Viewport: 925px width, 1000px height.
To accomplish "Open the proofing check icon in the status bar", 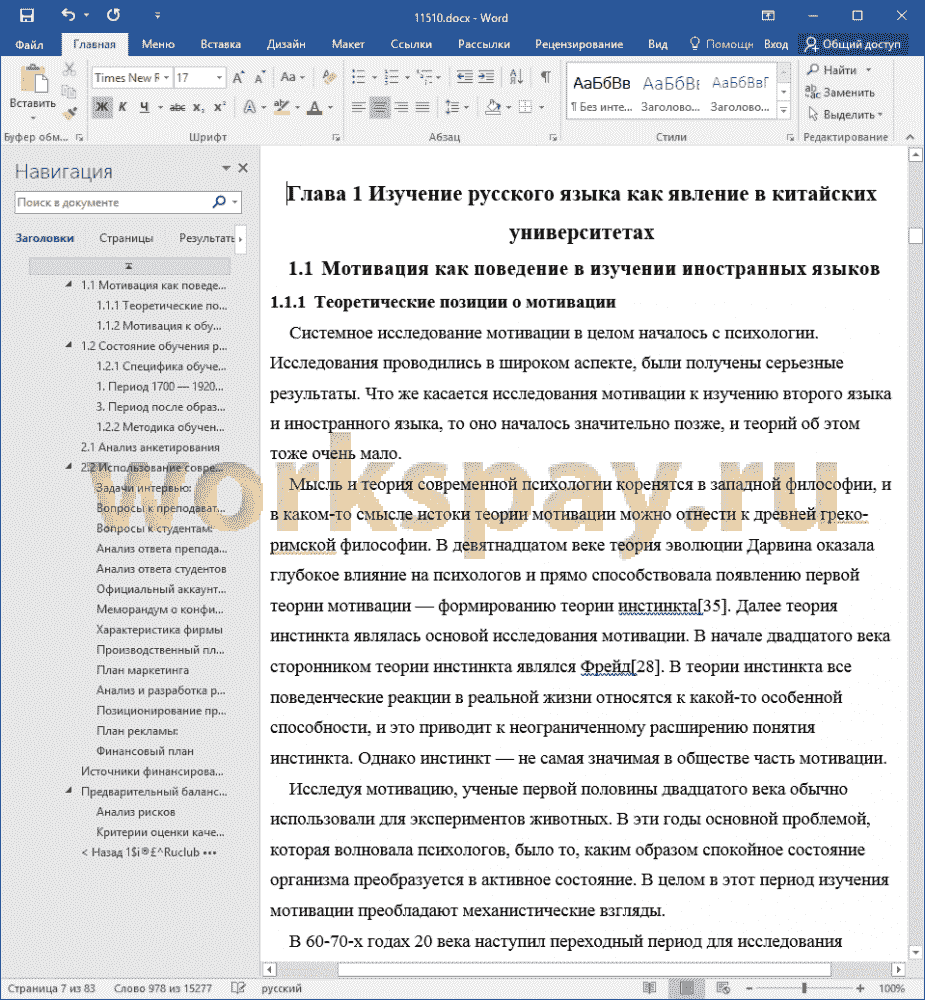I will 238,988.
